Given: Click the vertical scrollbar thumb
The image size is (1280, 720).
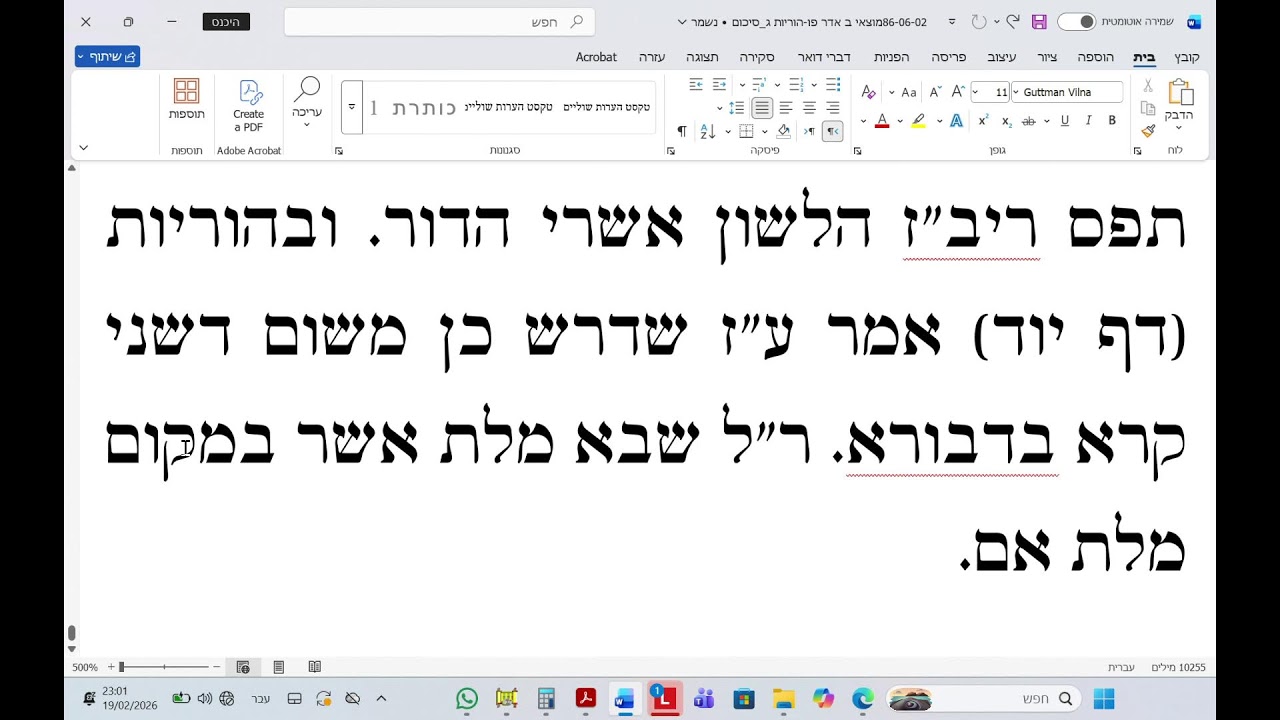Looking at the screenshot, I should tap(71, 633).
